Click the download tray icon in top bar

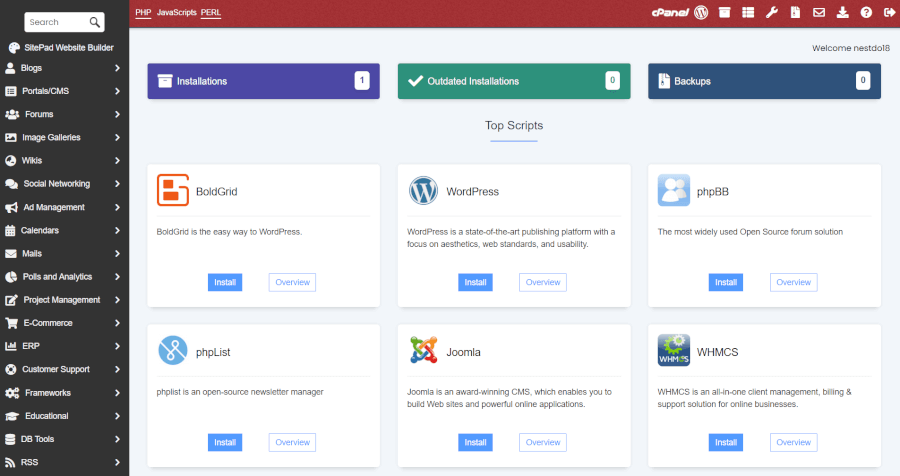point(842,12)
